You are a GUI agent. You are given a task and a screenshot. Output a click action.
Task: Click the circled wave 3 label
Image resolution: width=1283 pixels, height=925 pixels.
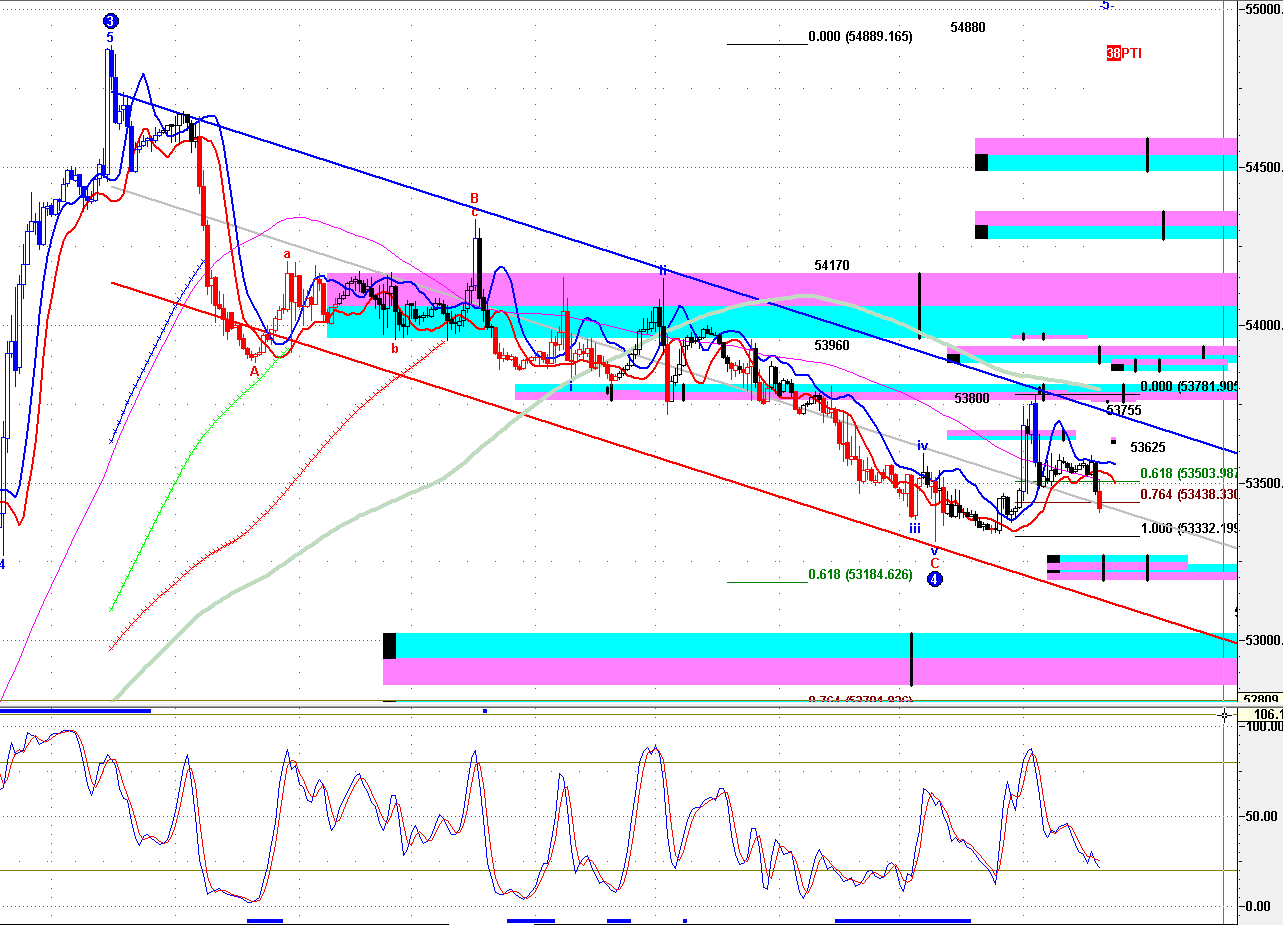coord(111,20)
